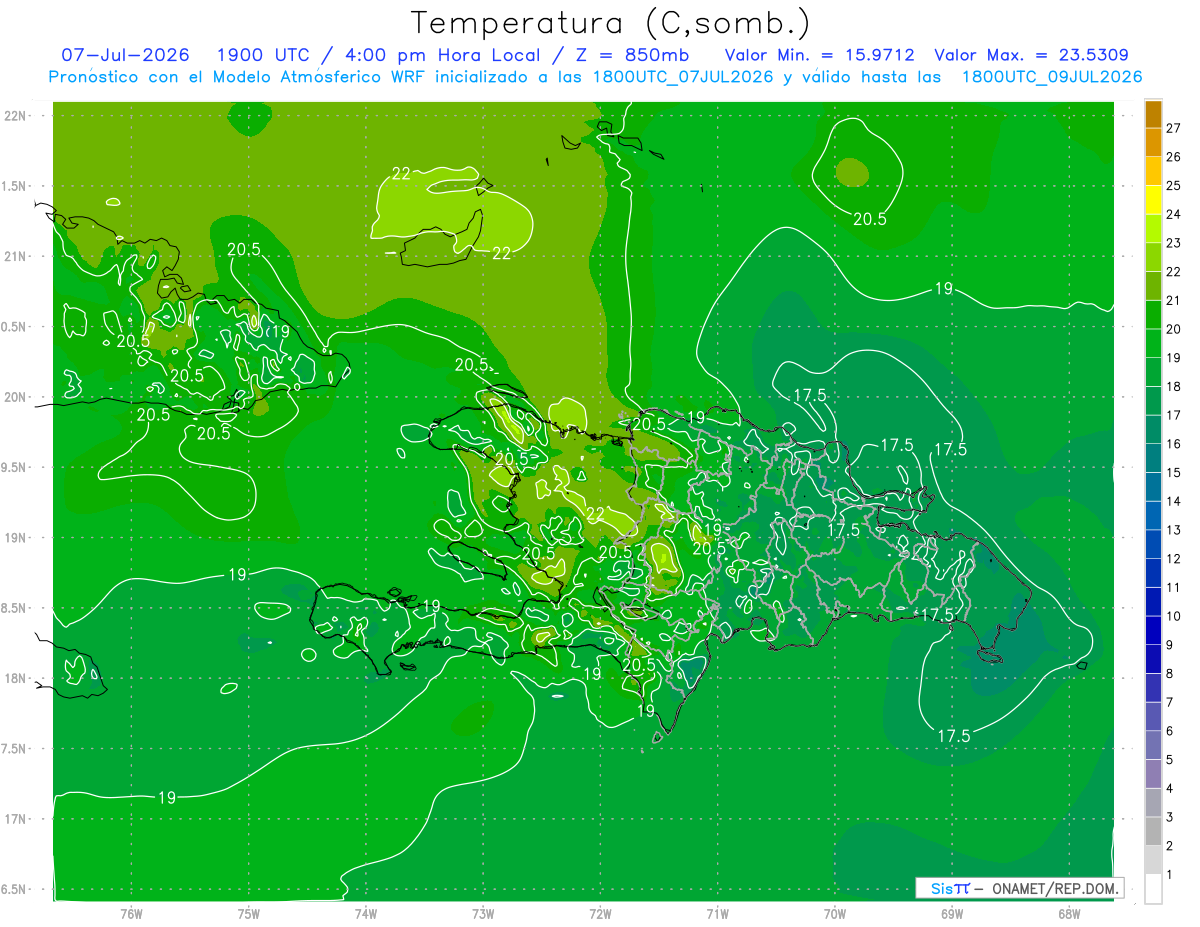Click the '22N' latitude axis label
1200x927 pixels.
click(15, 115)
